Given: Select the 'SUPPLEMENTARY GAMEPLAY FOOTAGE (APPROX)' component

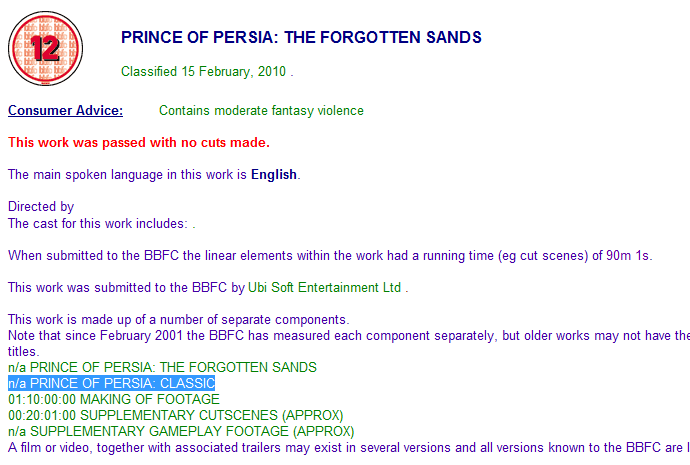Looking at the screenshot, I should [x=180, y=431].
